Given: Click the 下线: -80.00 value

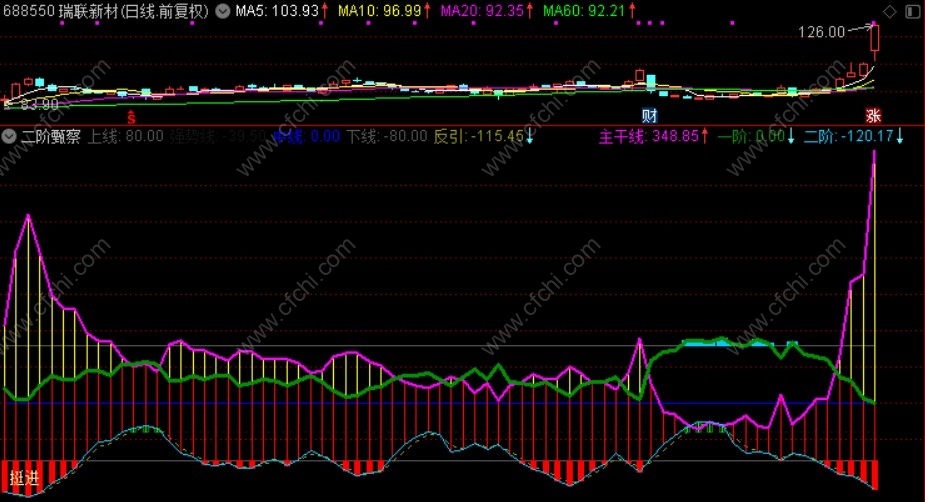Looking at the screenshot, I should pyautogui.click(x=387, y=137).
